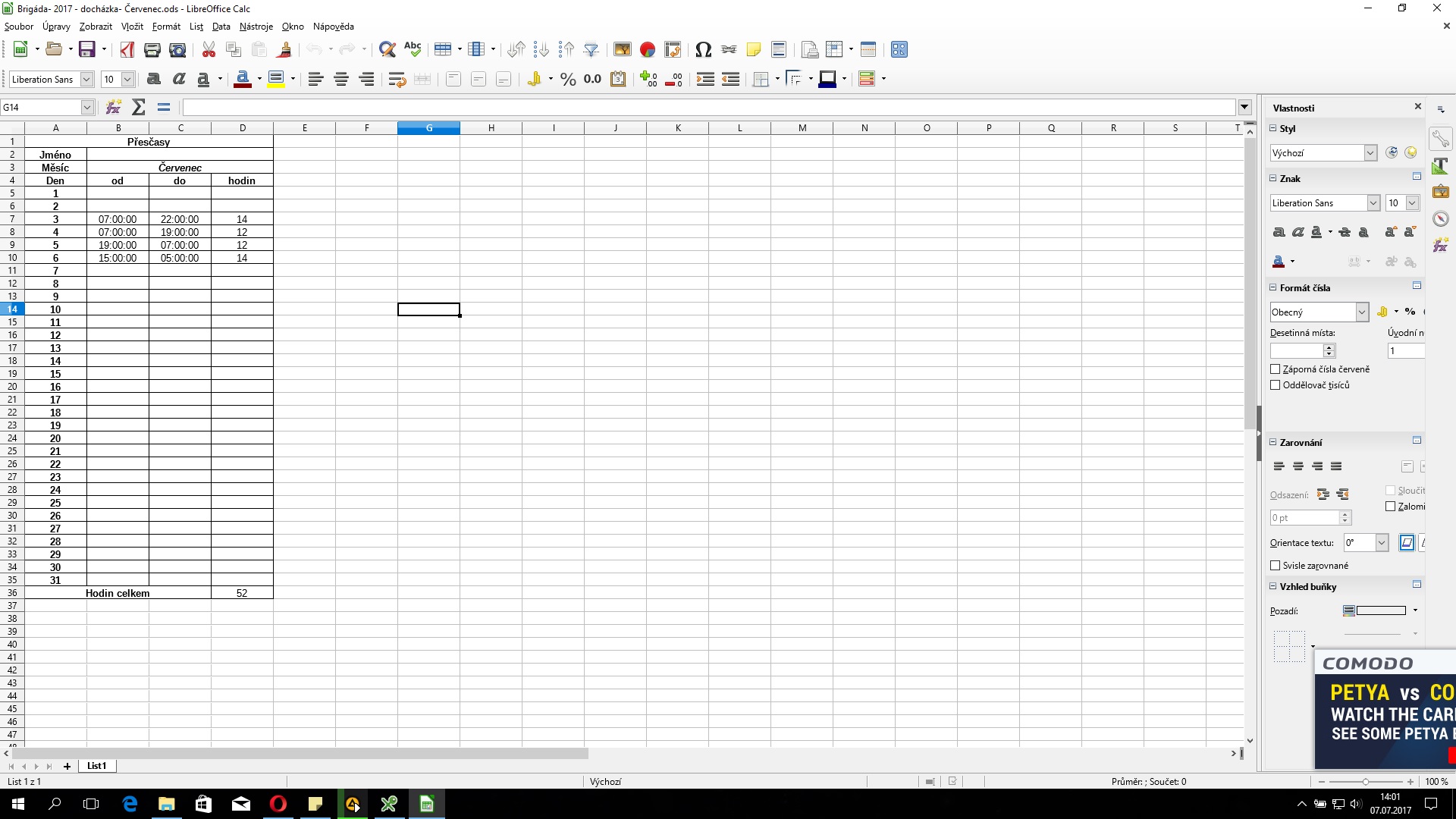The width and height of the screenshot is (1456, 819).
Task: Click the Pozadí background color swatch
Action: pos(1379,610)
